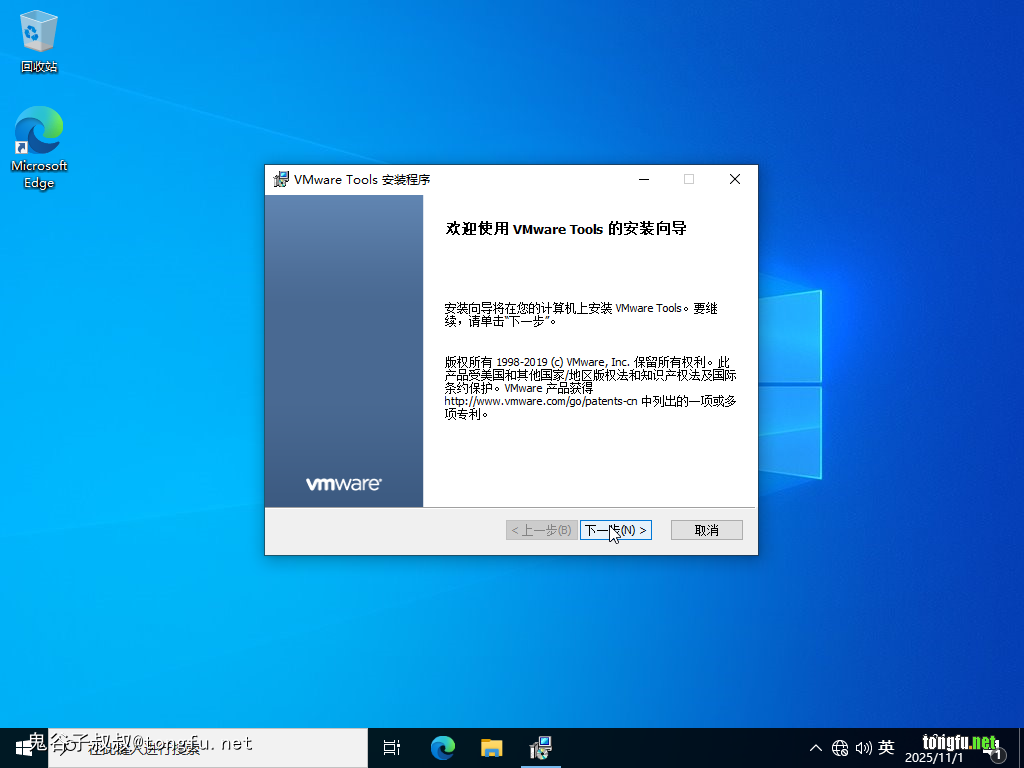This screenshot has width=1024, height=768.
Task: Open the Windows Start menu
Action: tap(23, 747)
